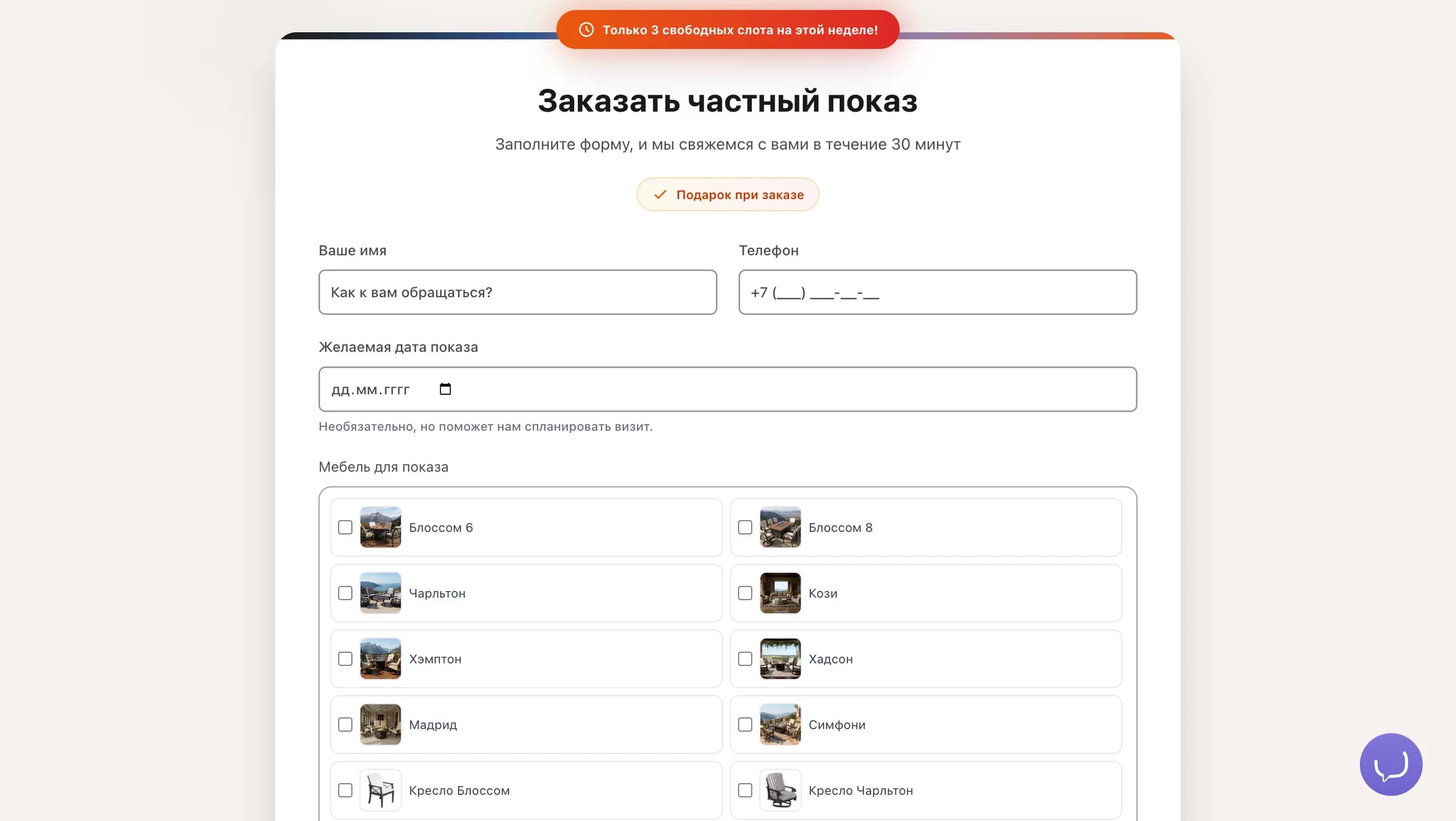Check the Кресло Блоссом checkbox
This screenshot has height=821, width=1456.
pos(345,790)
